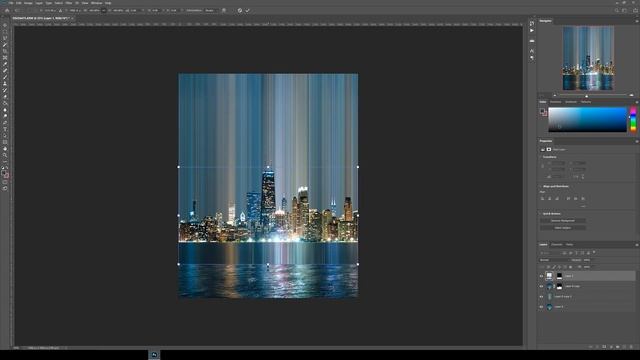Open the File menu
This screenshot has height=360, width=640.
(11, 3)
